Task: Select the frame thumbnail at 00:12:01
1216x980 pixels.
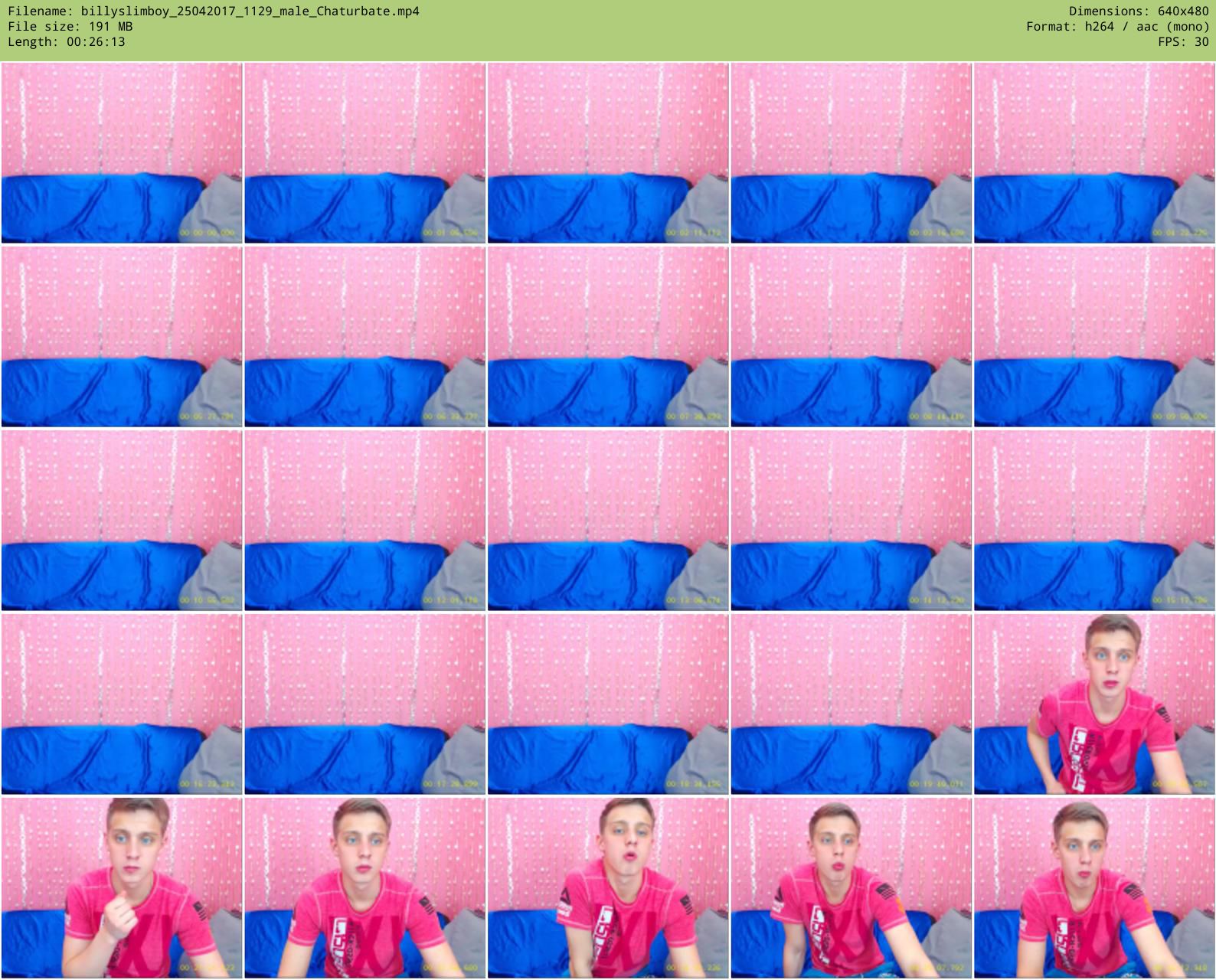Action: coord(364,521)
